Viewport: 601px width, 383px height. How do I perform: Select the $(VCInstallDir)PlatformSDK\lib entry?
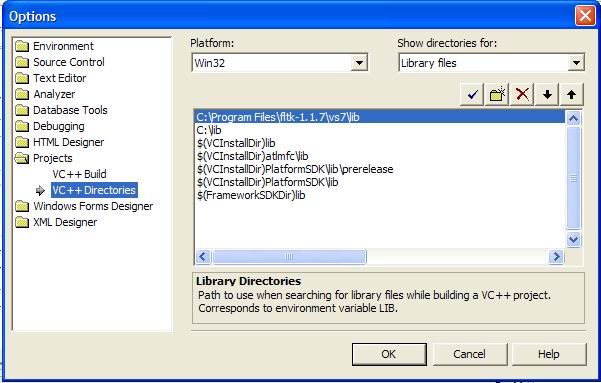pos(268,182)
